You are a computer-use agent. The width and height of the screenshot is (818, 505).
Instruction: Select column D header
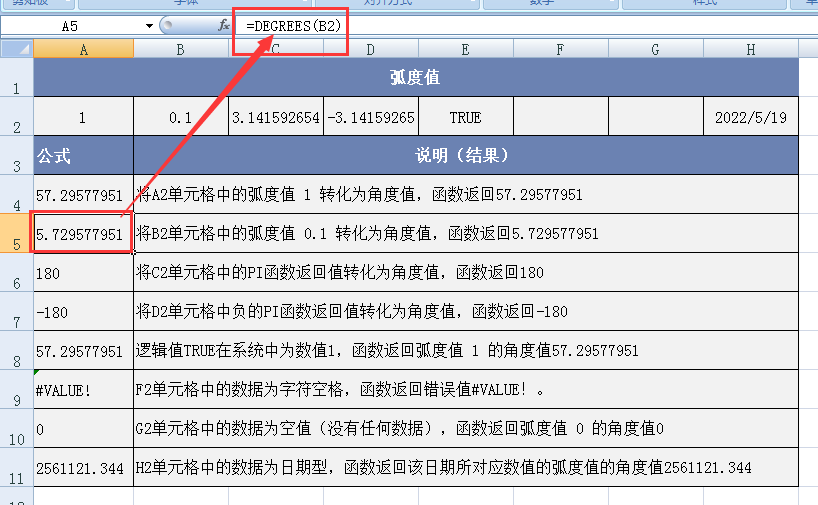[x=370, y=49]
